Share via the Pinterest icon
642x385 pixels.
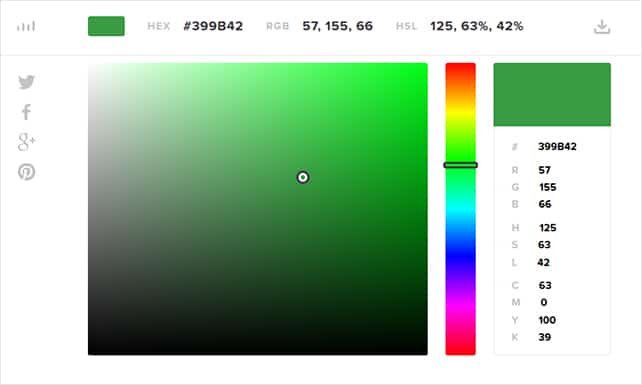[27, 172]
